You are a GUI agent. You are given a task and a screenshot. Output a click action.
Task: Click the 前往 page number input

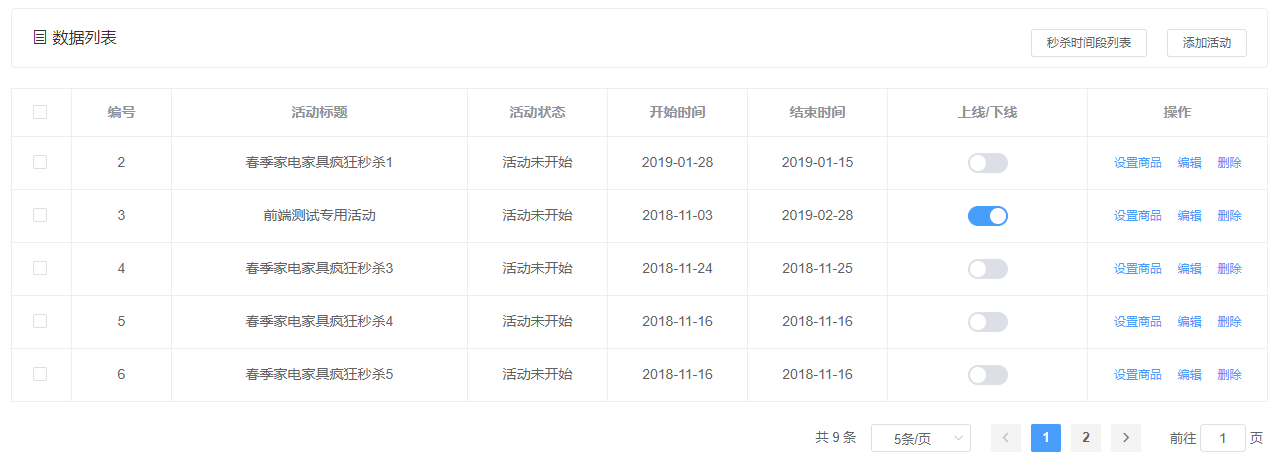pos(1222,438)
